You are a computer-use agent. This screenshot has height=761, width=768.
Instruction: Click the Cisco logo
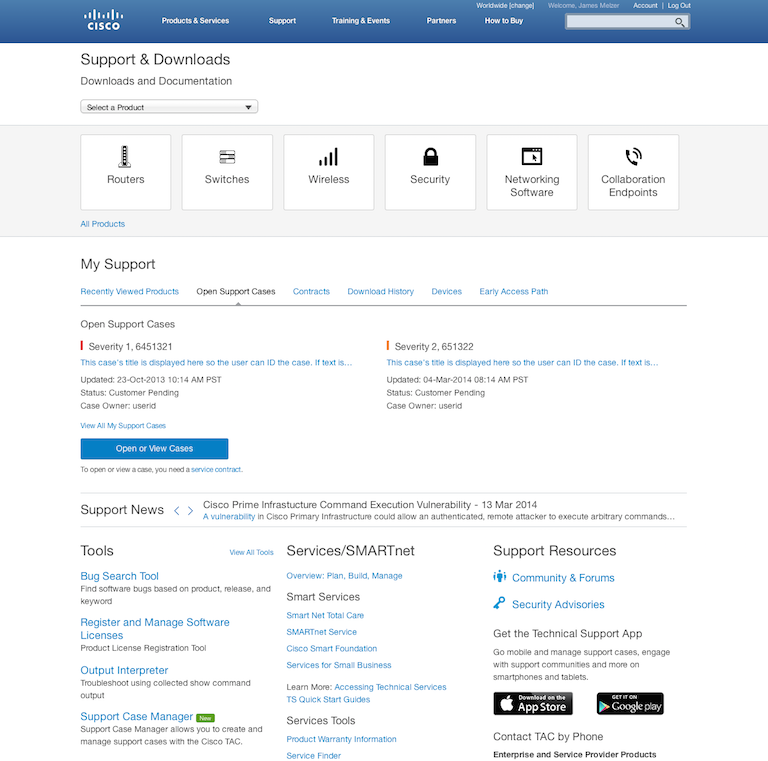pyautogui.click(x=103, y=20)
